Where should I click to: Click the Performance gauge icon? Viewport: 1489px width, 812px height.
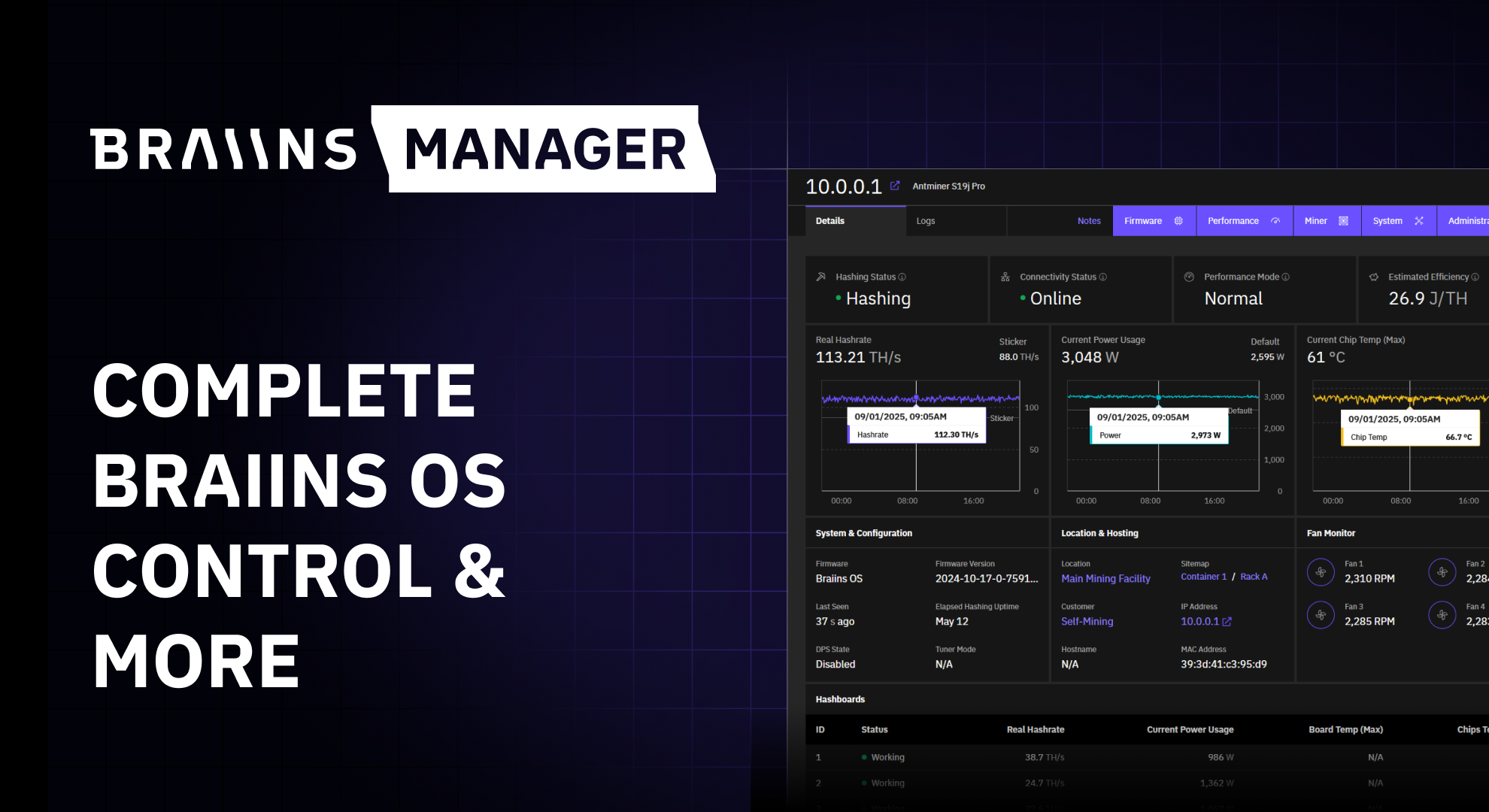(x=1275, y=221)
